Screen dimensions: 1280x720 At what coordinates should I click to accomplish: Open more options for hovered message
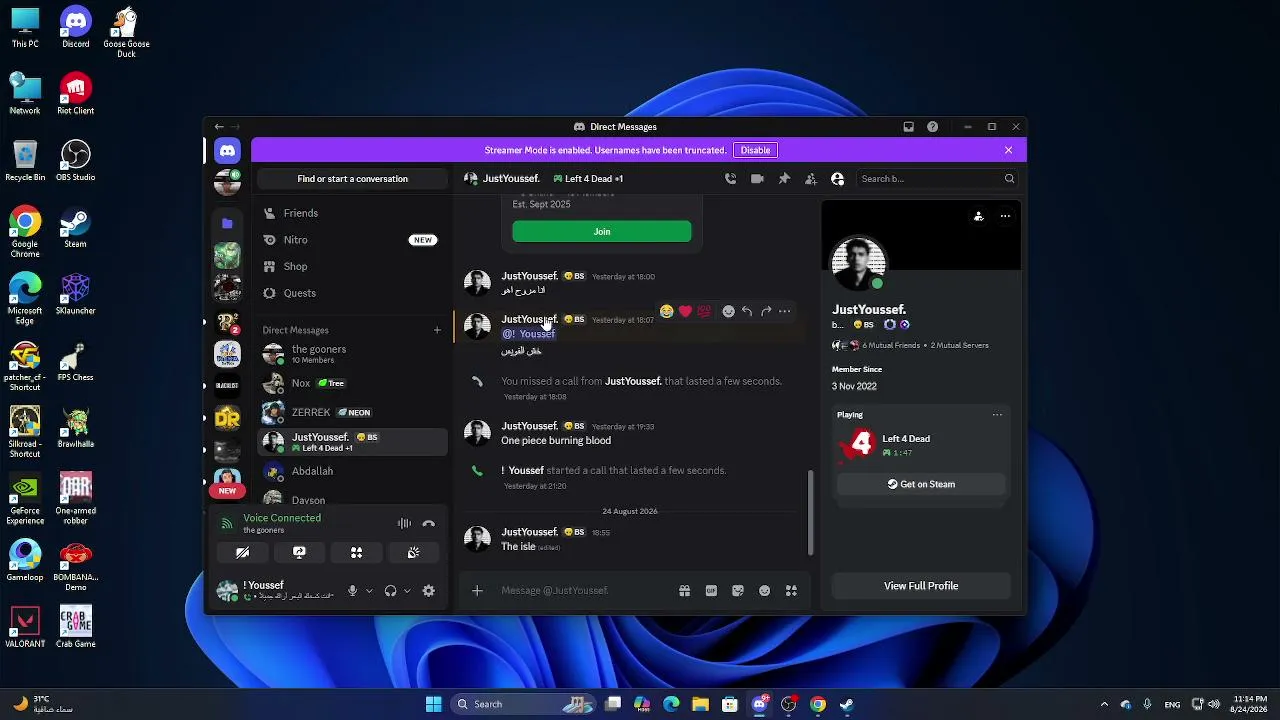(x=785, y=311)
